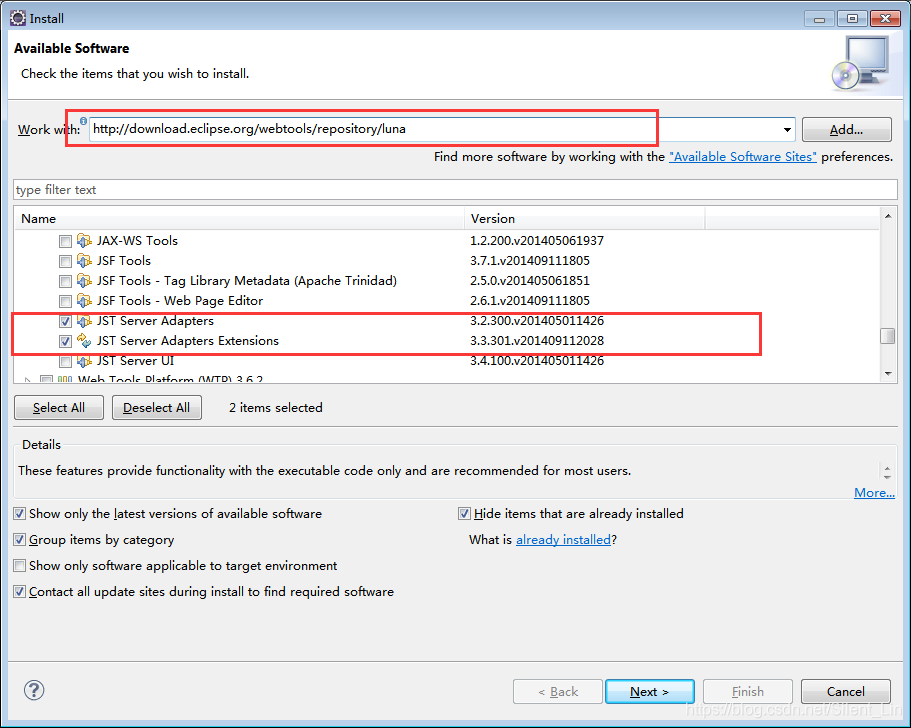This screenshot has height=728, width=911.
Task: Maximize the Install window
Action: pyautogui.click(x=852, y=19)
